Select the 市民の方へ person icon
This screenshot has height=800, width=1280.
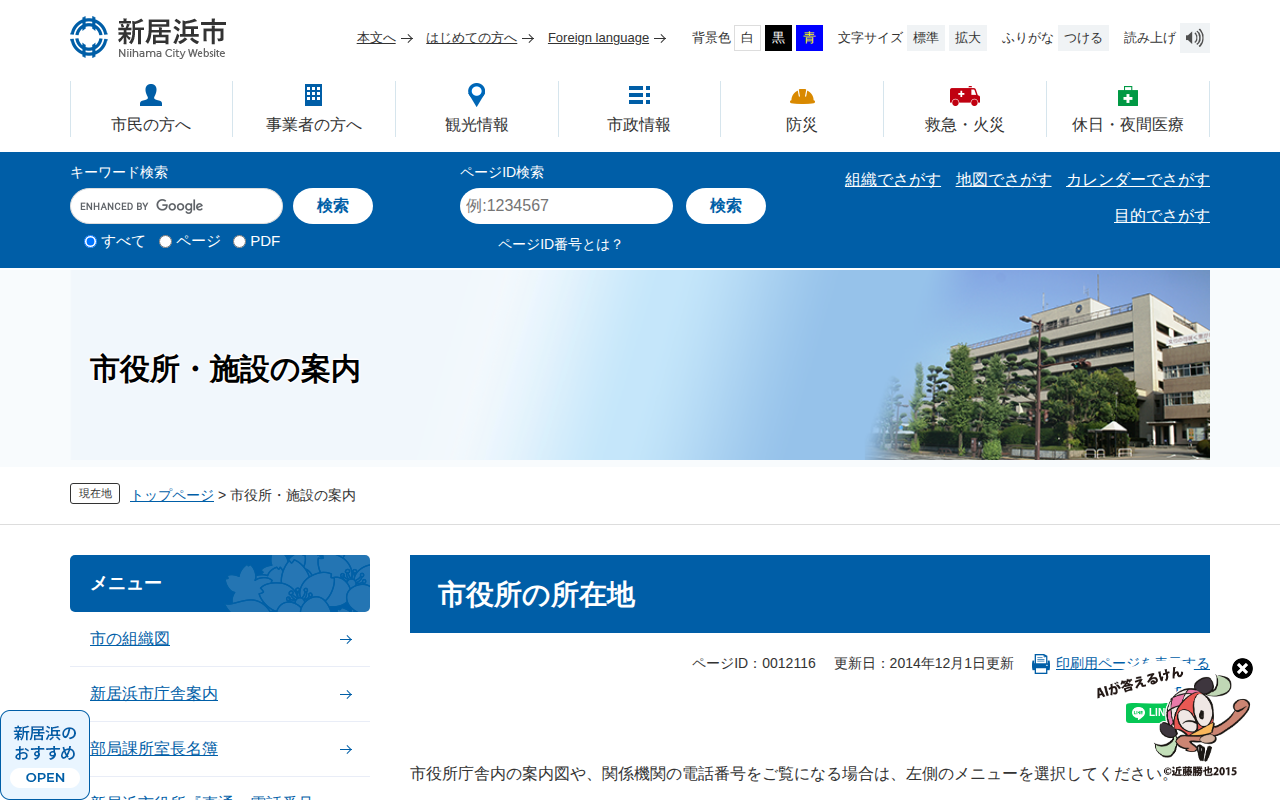(150, 94)
